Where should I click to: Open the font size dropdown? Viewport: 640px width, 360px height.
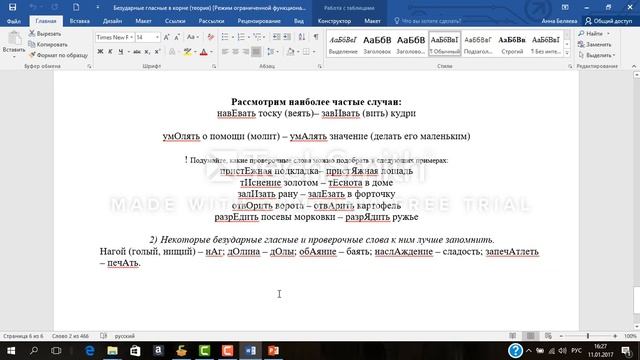pos(157,37)
